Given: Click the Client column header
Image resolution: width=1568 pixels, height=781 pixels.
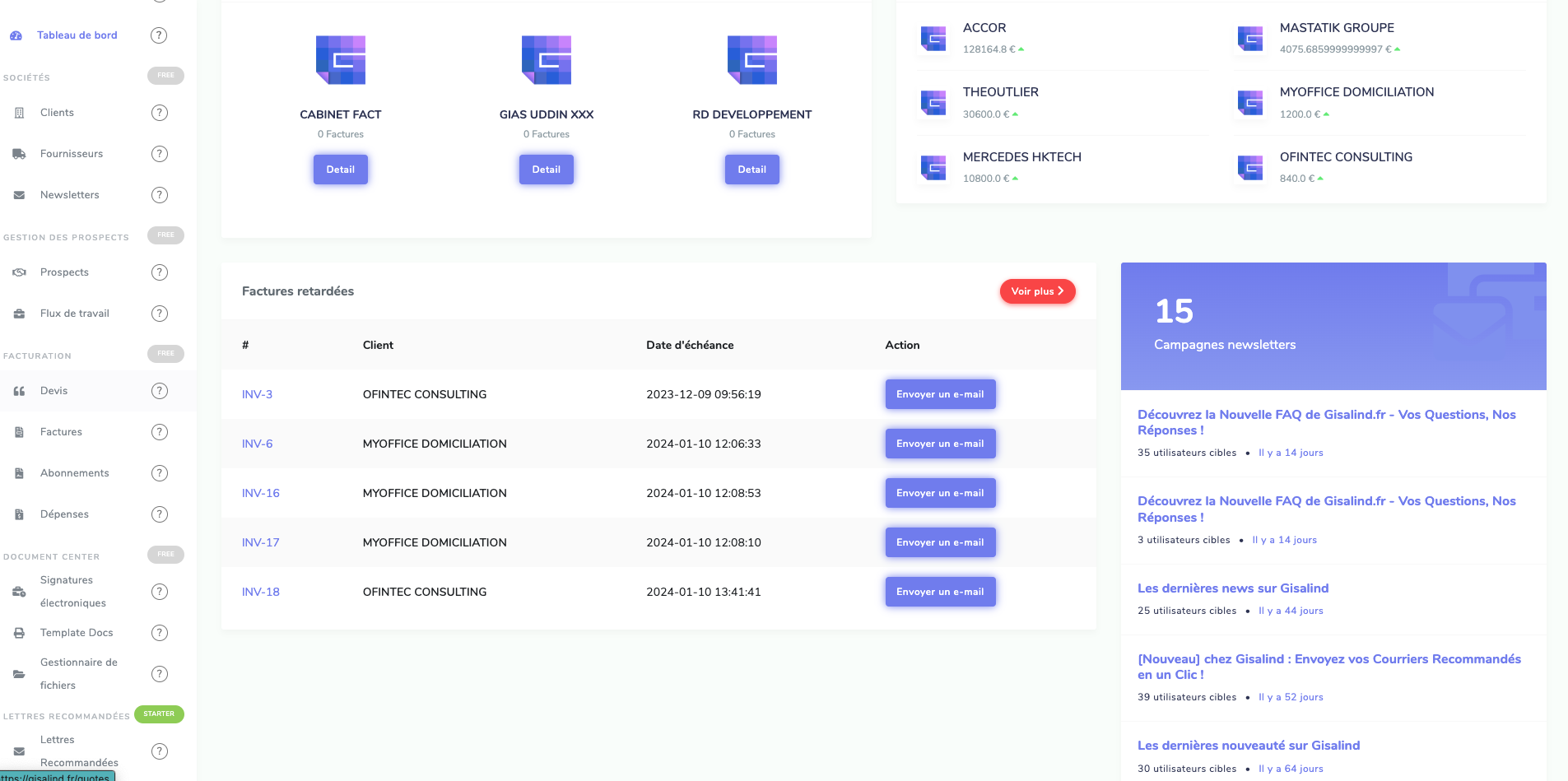Looking at the screenshot, I should [378, 345].
